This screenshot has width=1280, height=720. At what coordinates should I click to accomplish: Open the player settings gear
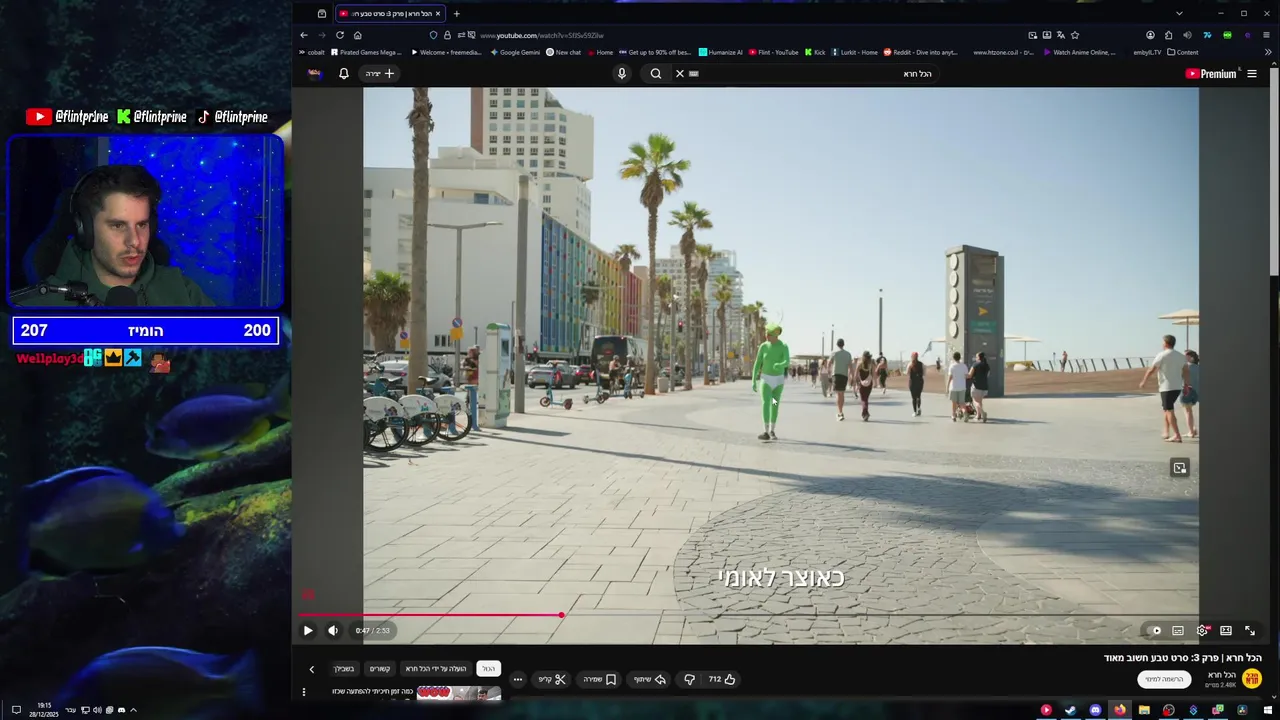(1202, 630)
